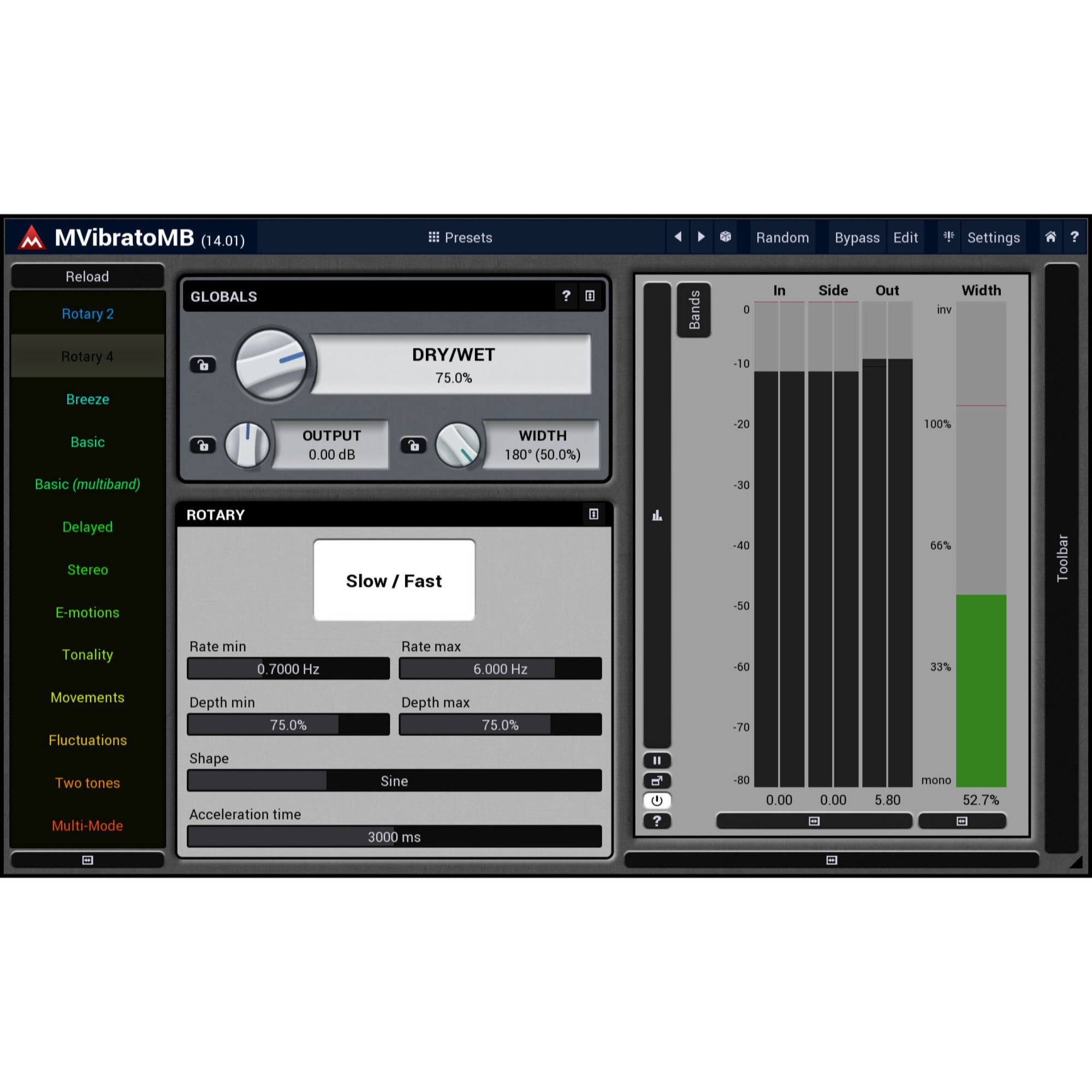
Task: Click the Width knob
Action: point(458,445)
